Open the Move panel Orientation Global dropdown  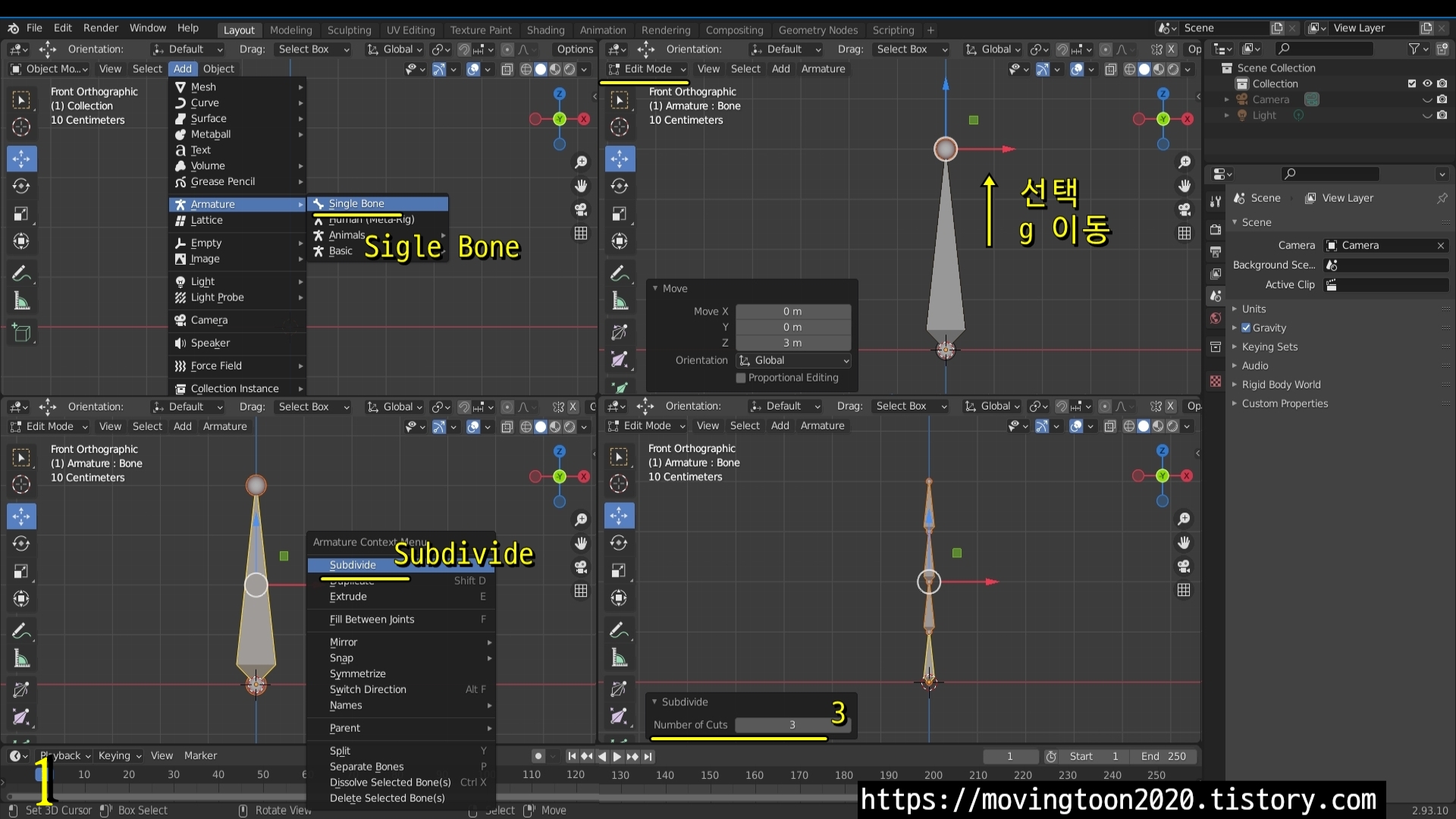pyautogui.click(x=793, y=360)
